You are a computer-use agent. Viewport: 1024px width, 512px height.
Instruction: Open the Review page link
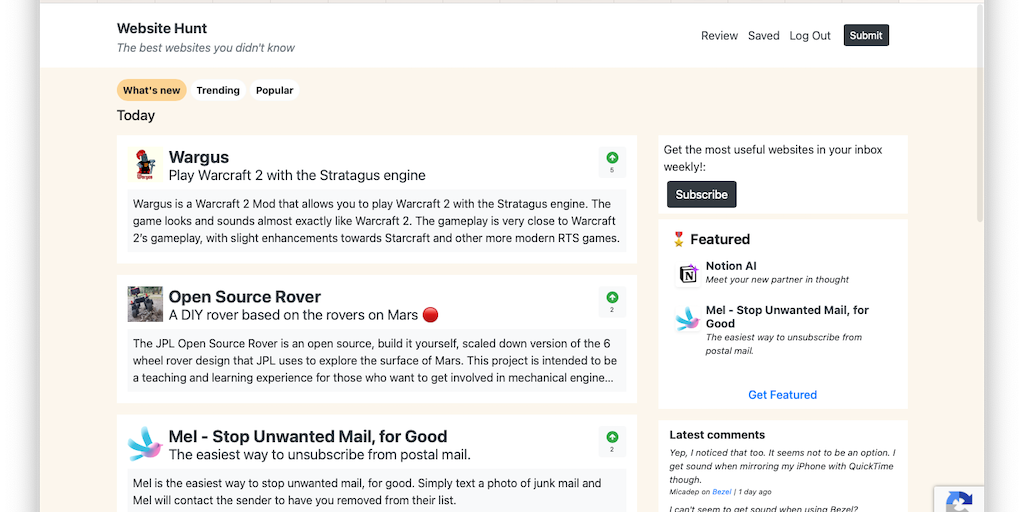(719, 36)
